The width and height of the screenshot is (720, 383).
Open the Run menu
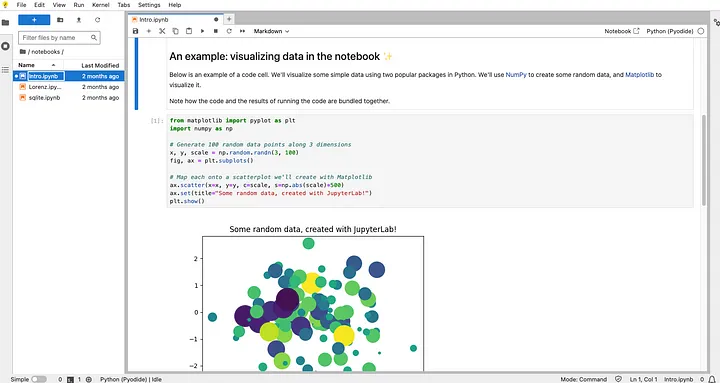(79, 5)
